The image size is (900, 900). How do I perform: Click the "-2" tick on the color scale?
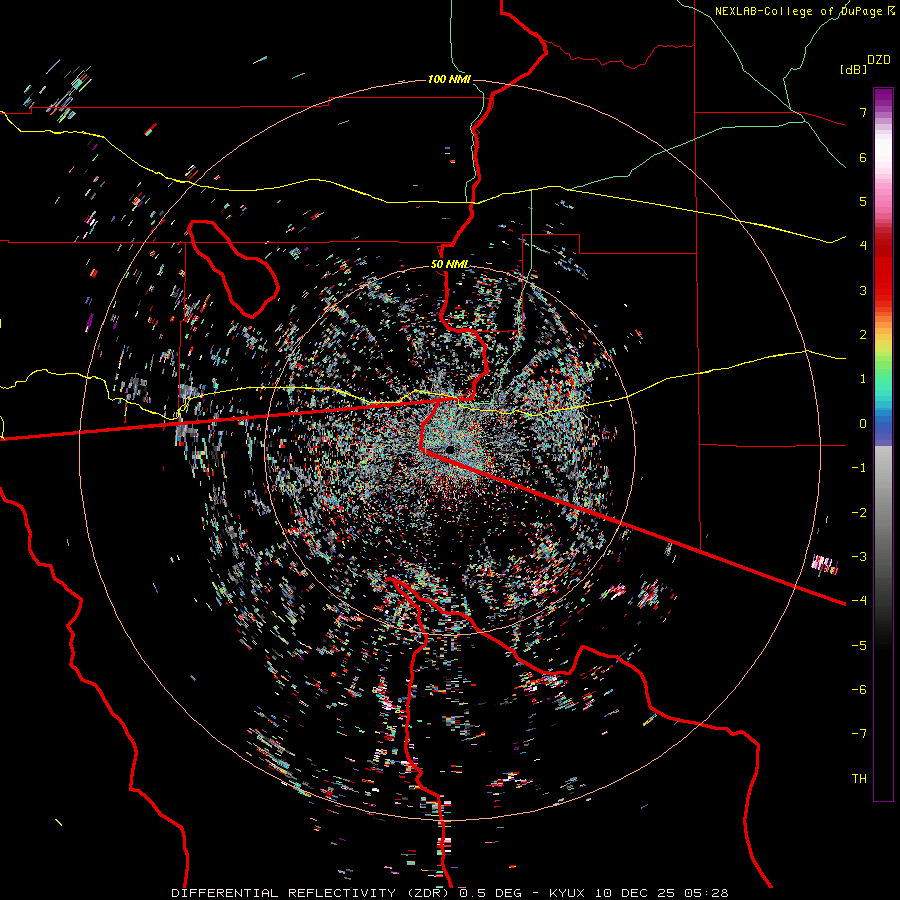click(x=859, y=513)
